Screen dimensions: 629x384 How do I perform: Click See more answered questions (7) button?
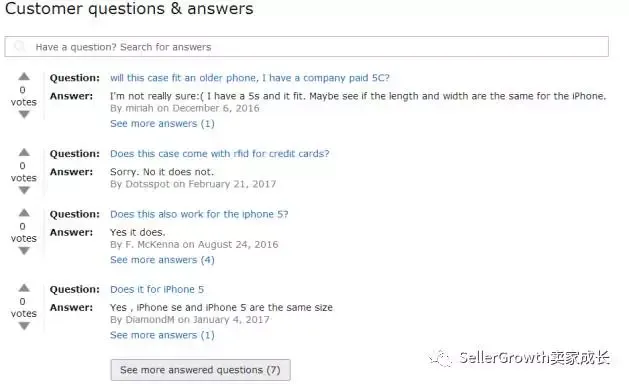click(201, 370)
